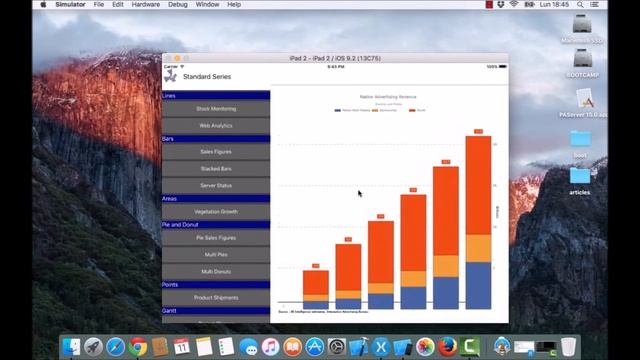Click Dropbox icon in menu bar
Viewport: 640px width, 360px height.
point(501,4)
